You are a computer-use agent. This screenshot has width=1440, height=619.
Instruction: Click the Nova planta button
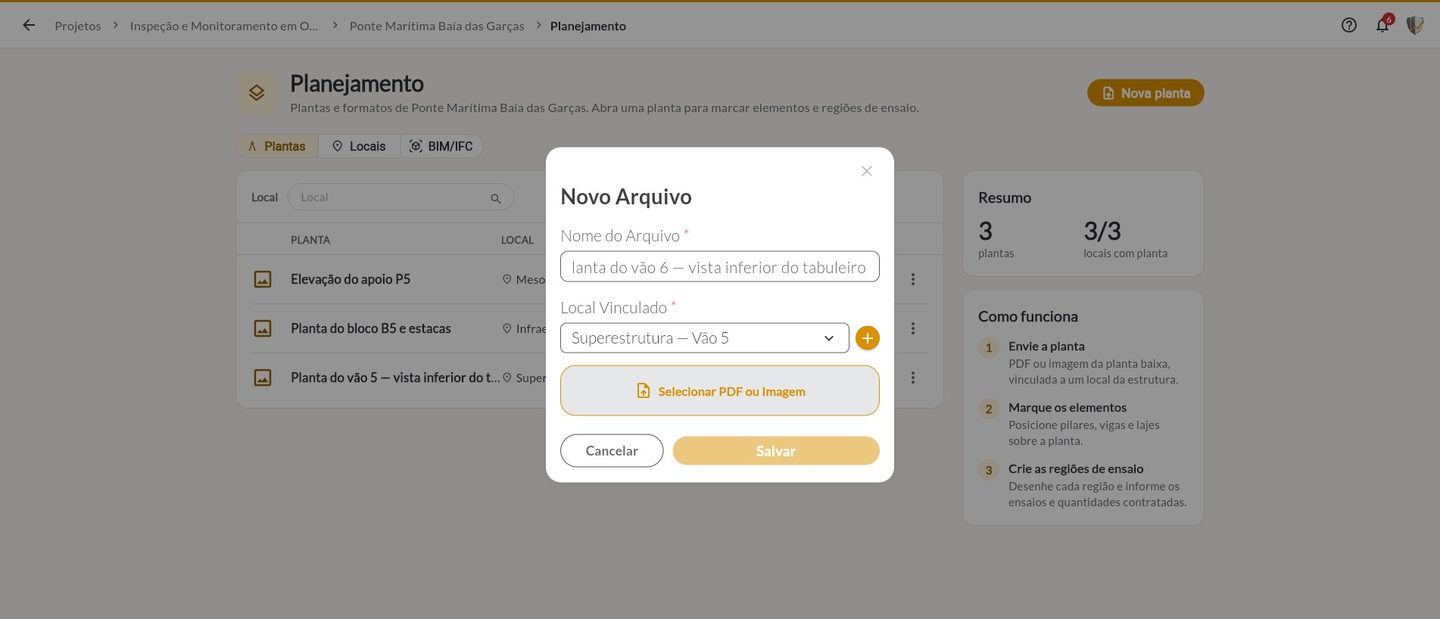point(1146,93)
